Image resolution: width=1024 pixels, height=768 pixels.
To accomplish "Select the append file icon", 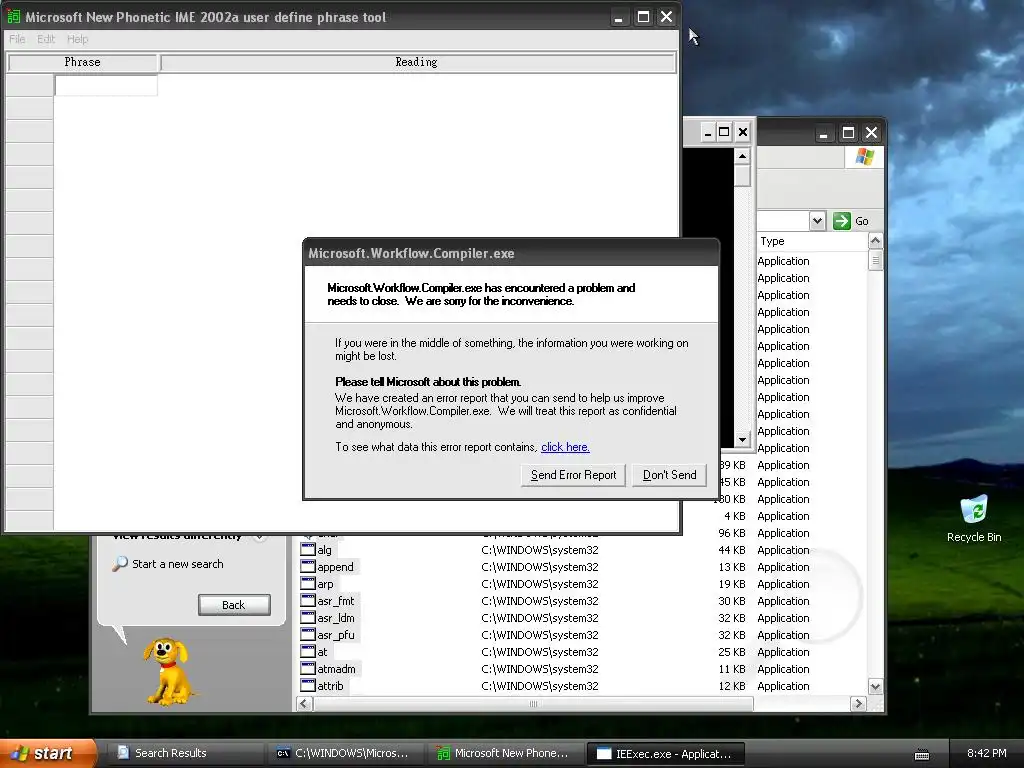I will pos(308,566).
